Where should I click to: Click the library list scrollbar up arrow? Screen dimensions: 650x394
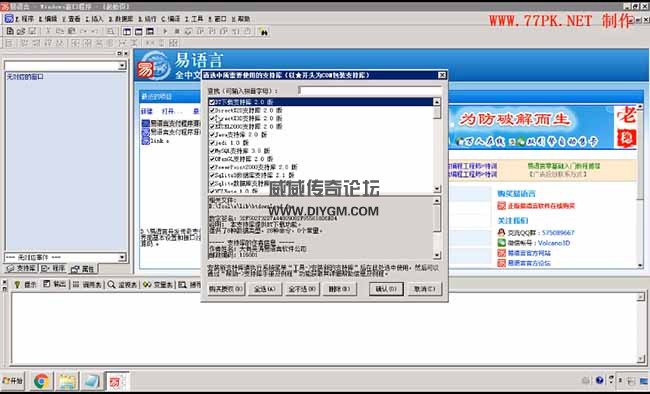pos(437,102)
